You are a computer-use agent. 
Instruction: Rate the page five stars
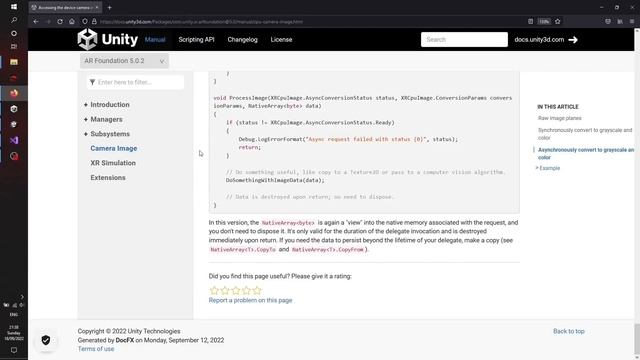[257, 290]
